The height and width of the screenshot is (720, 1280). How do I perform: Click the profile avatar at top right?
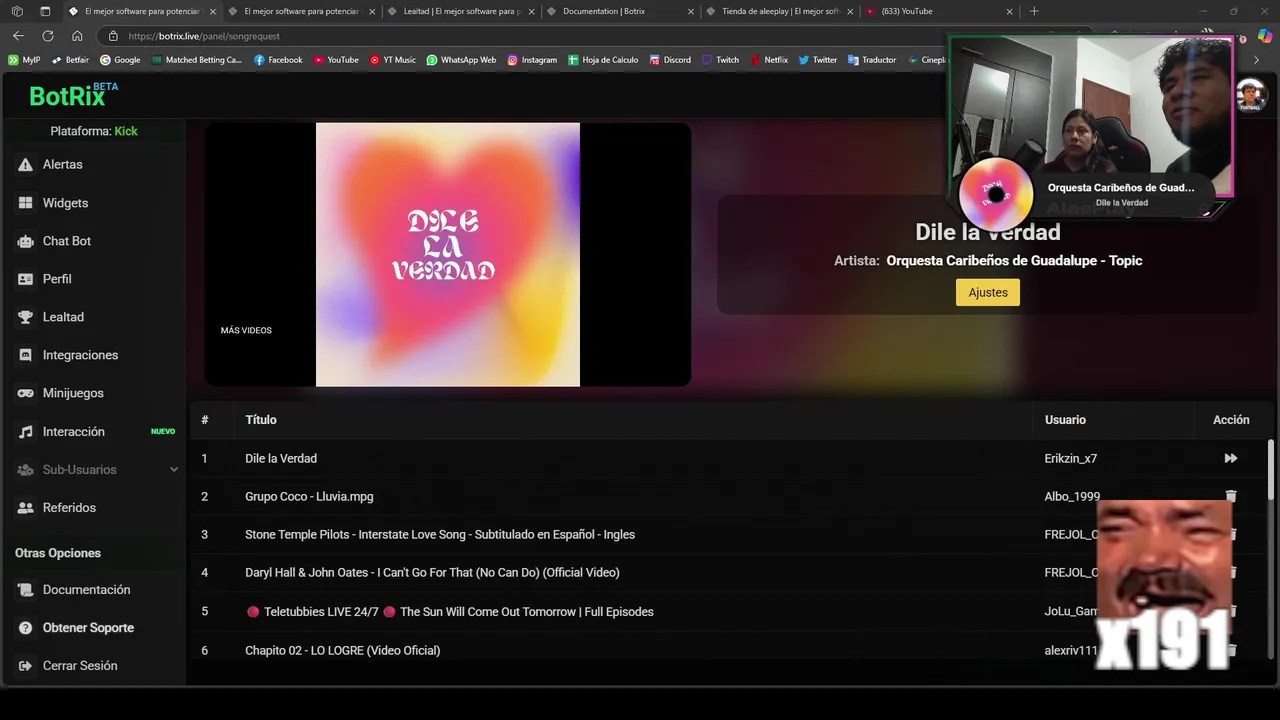click(1251, 96)
